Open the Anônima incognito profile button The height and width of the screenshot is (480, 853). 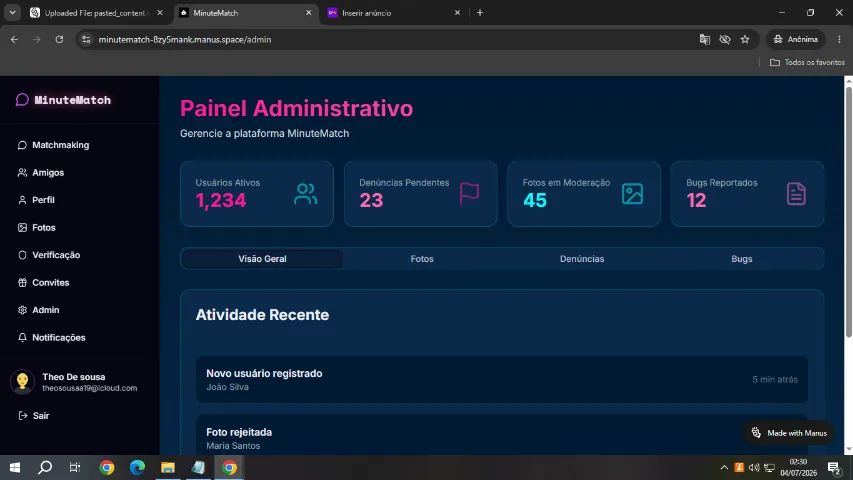(795, 40)
